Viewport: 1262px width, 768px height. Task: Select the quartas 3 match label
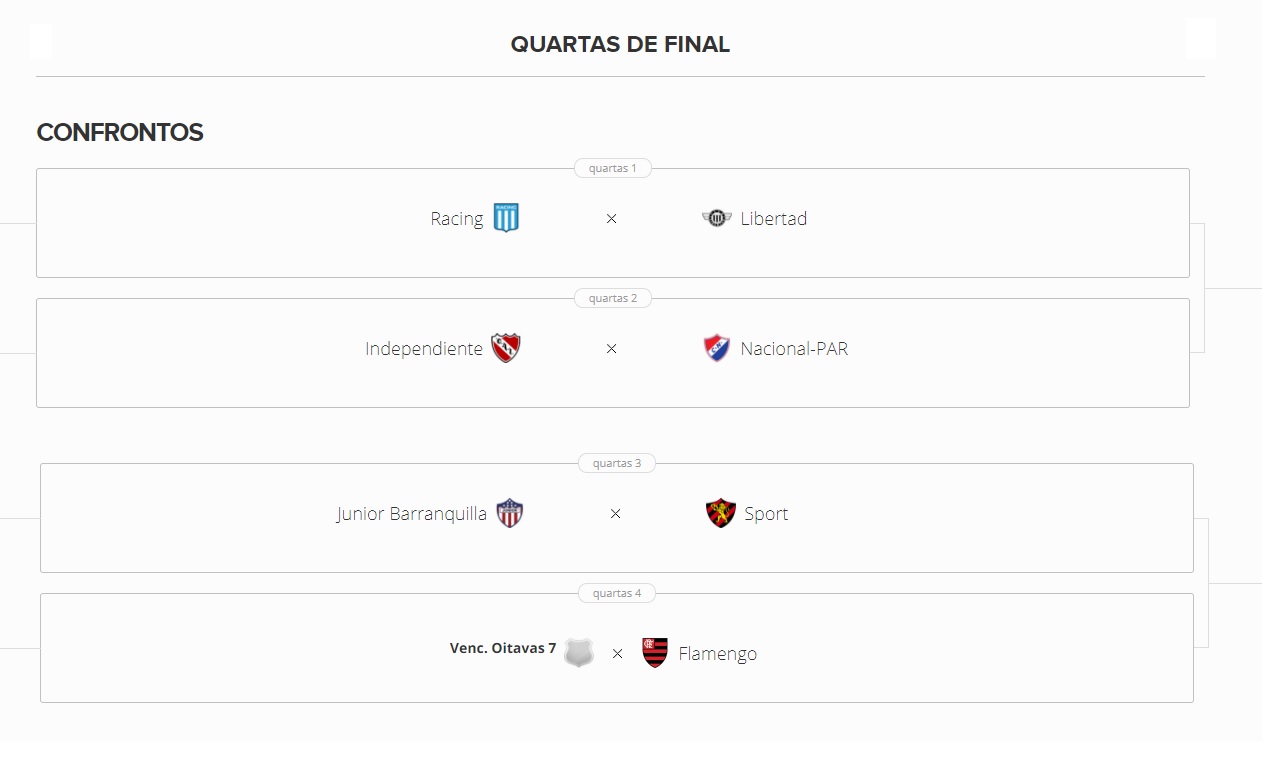(x=617, y=463)
